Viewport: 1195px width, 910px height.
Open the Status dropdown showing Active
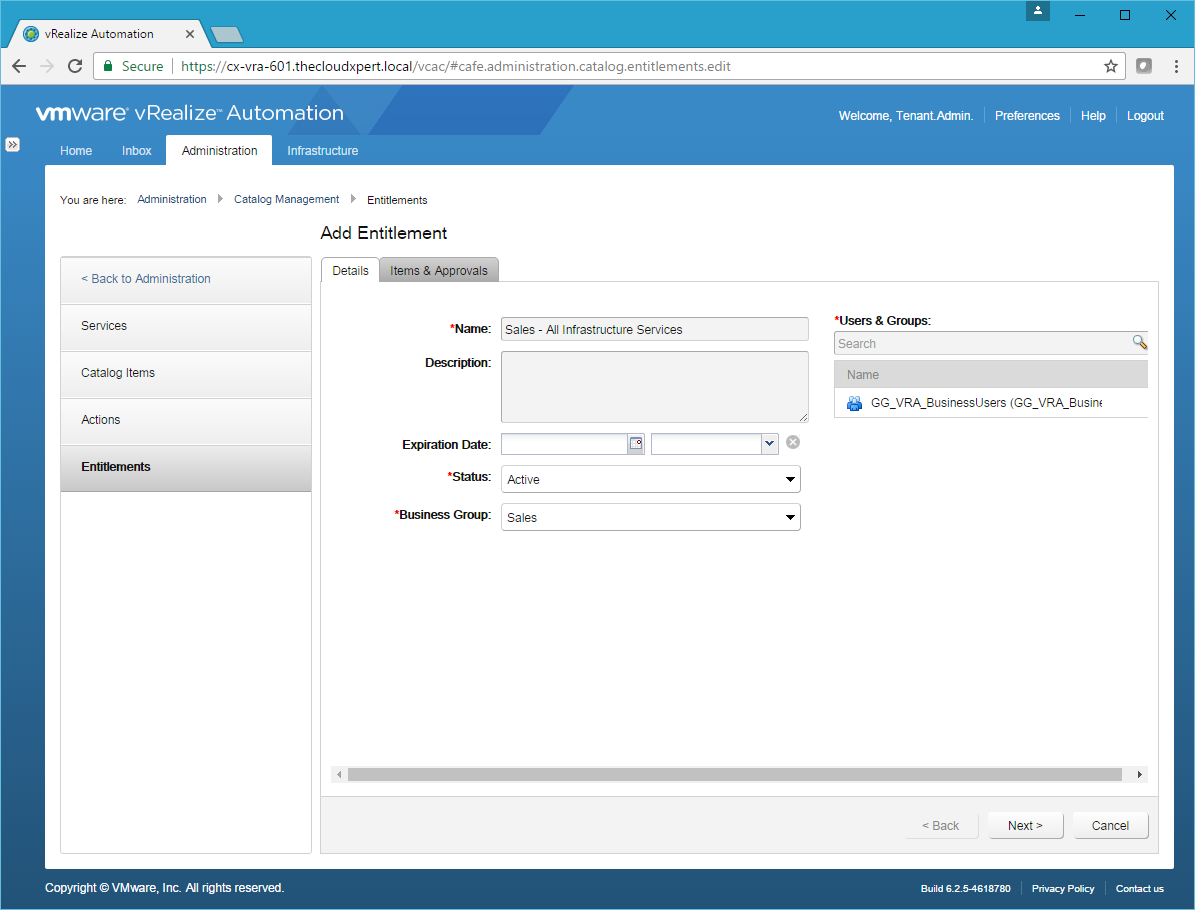coord(650,479)
